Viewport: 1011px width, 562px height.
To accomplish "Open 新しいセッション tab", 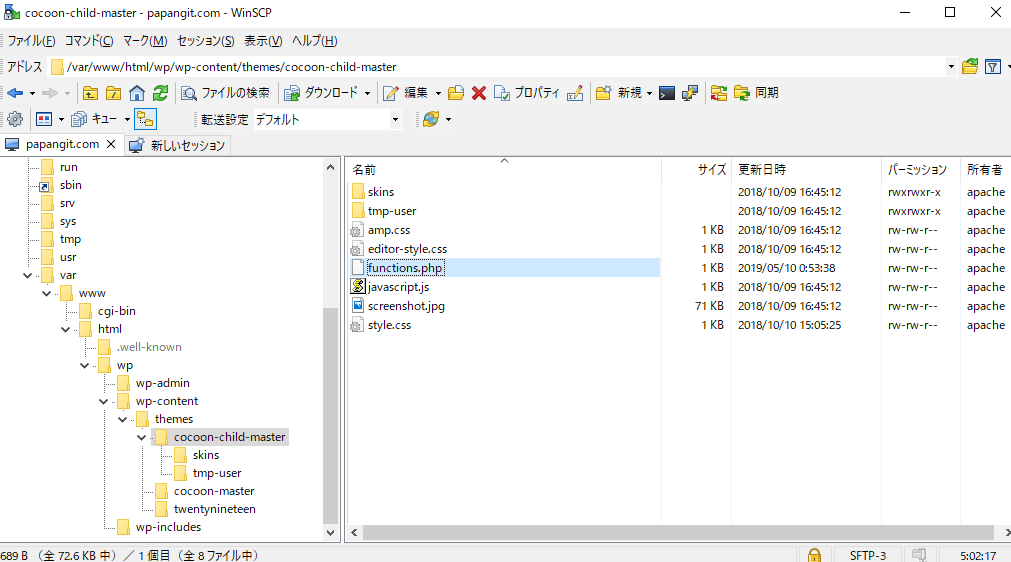I will coord(177,145).
